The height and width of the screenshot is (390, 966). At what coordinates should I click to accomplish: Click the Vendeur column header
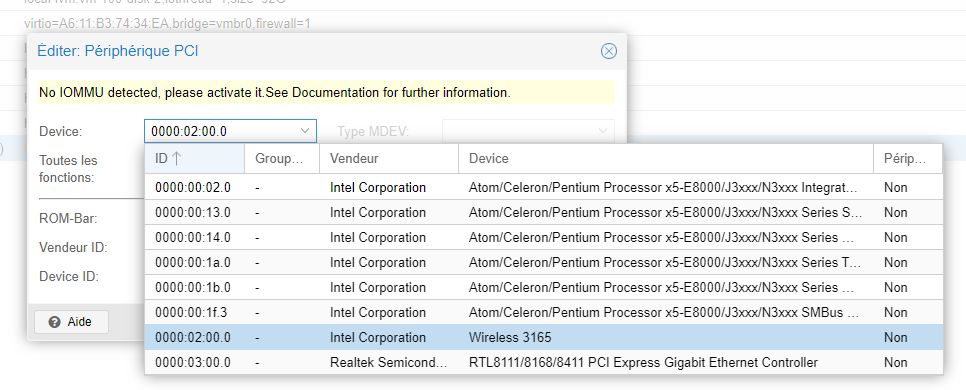point(389,158)
